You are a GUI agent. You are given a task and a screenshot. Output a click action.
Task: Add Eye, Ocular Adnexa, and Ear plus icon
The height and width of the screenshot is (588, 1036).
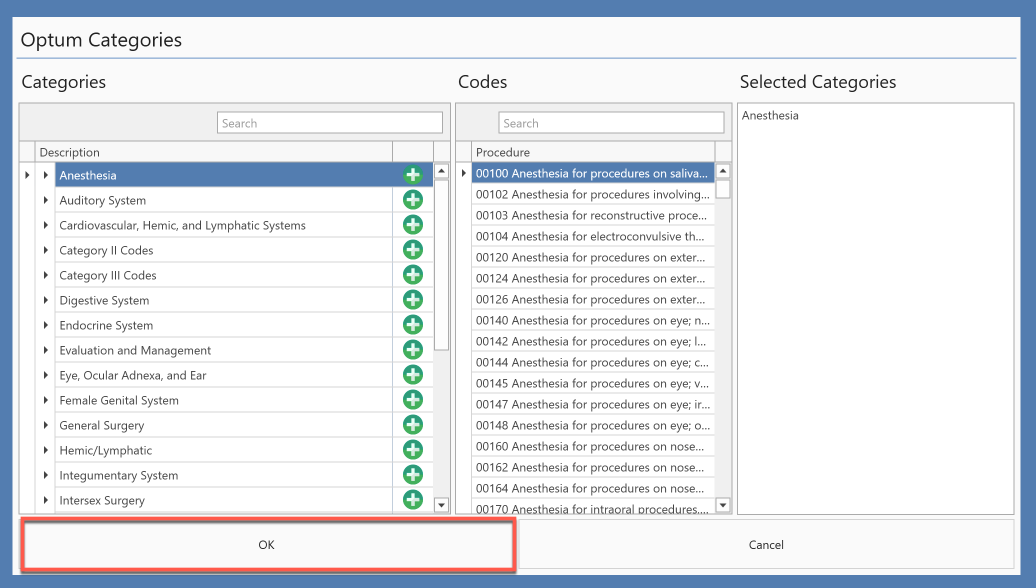click(413, 375)
